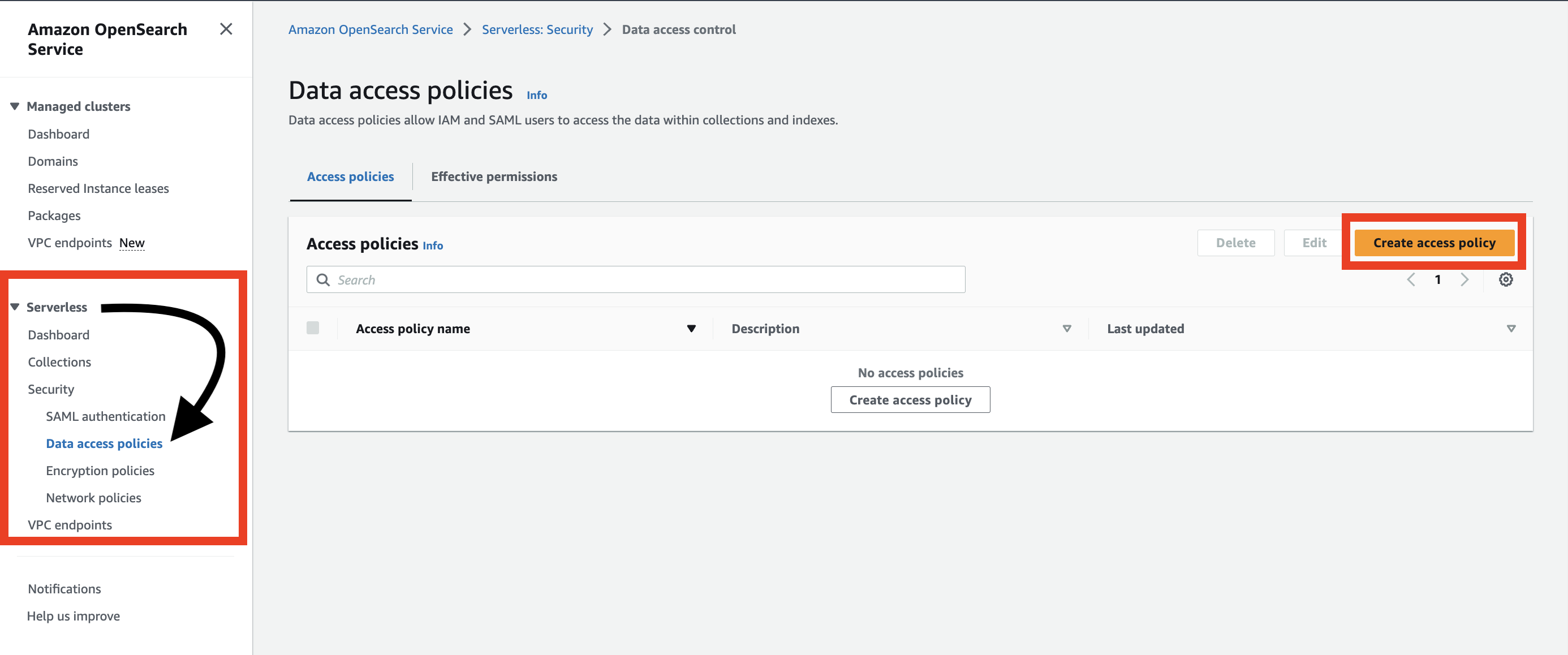
Task: Collapse the Serverless section
Action: pos(15,307)
